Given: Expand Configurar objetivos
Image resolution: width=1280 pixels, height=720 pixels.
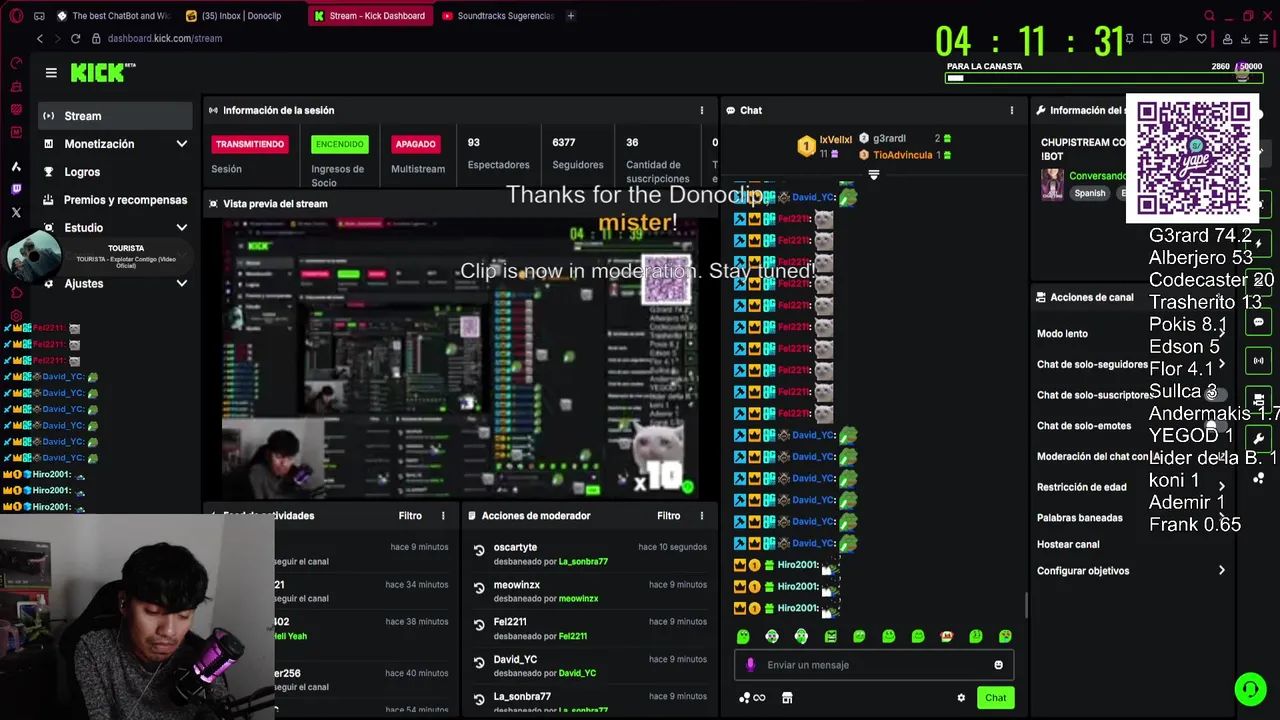Looking at the screenshot, I should pyautogui.click(x=1130, y=571).
